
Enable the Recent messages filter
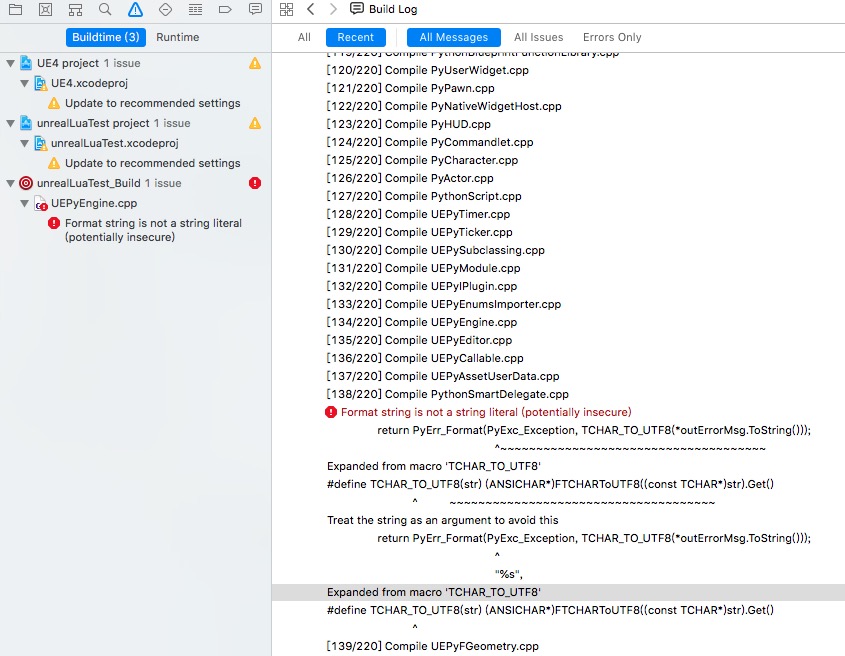pos(355,37)
